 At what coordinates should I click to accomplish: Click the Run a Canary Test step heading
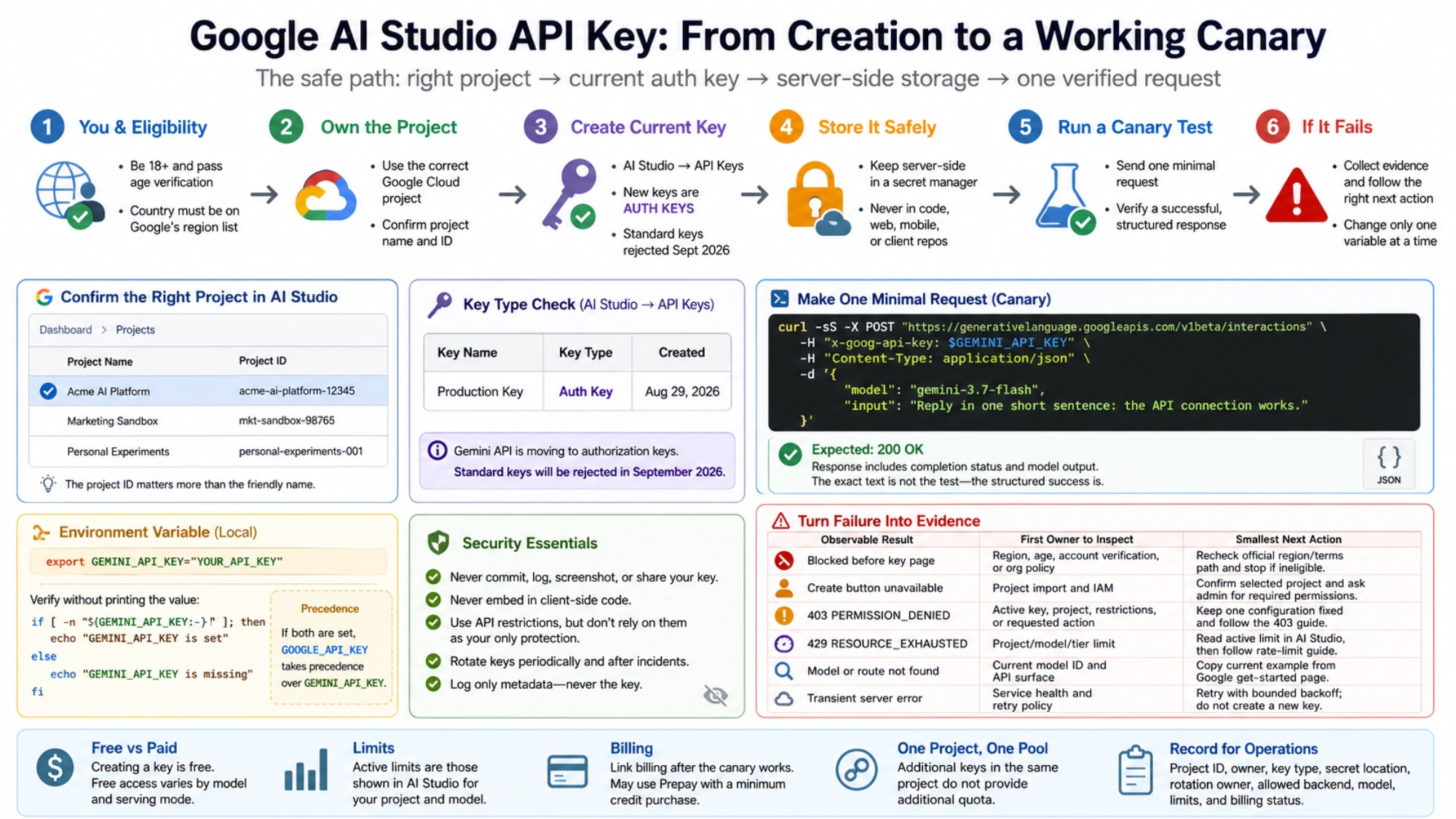(x=1135, y=127)
